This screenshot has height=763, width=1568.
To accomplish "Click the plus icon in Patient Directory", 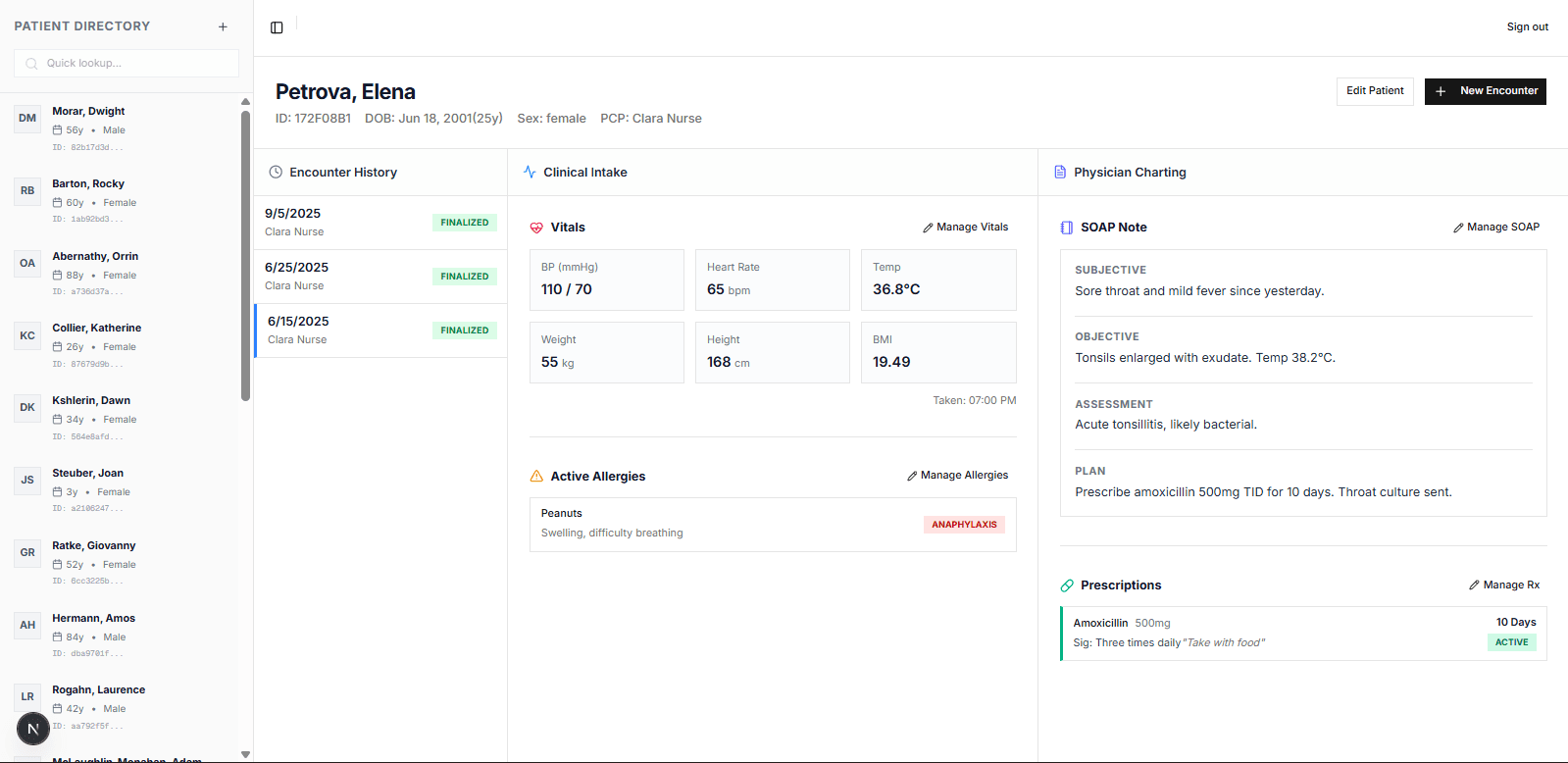I will click(x=223, y=26).
